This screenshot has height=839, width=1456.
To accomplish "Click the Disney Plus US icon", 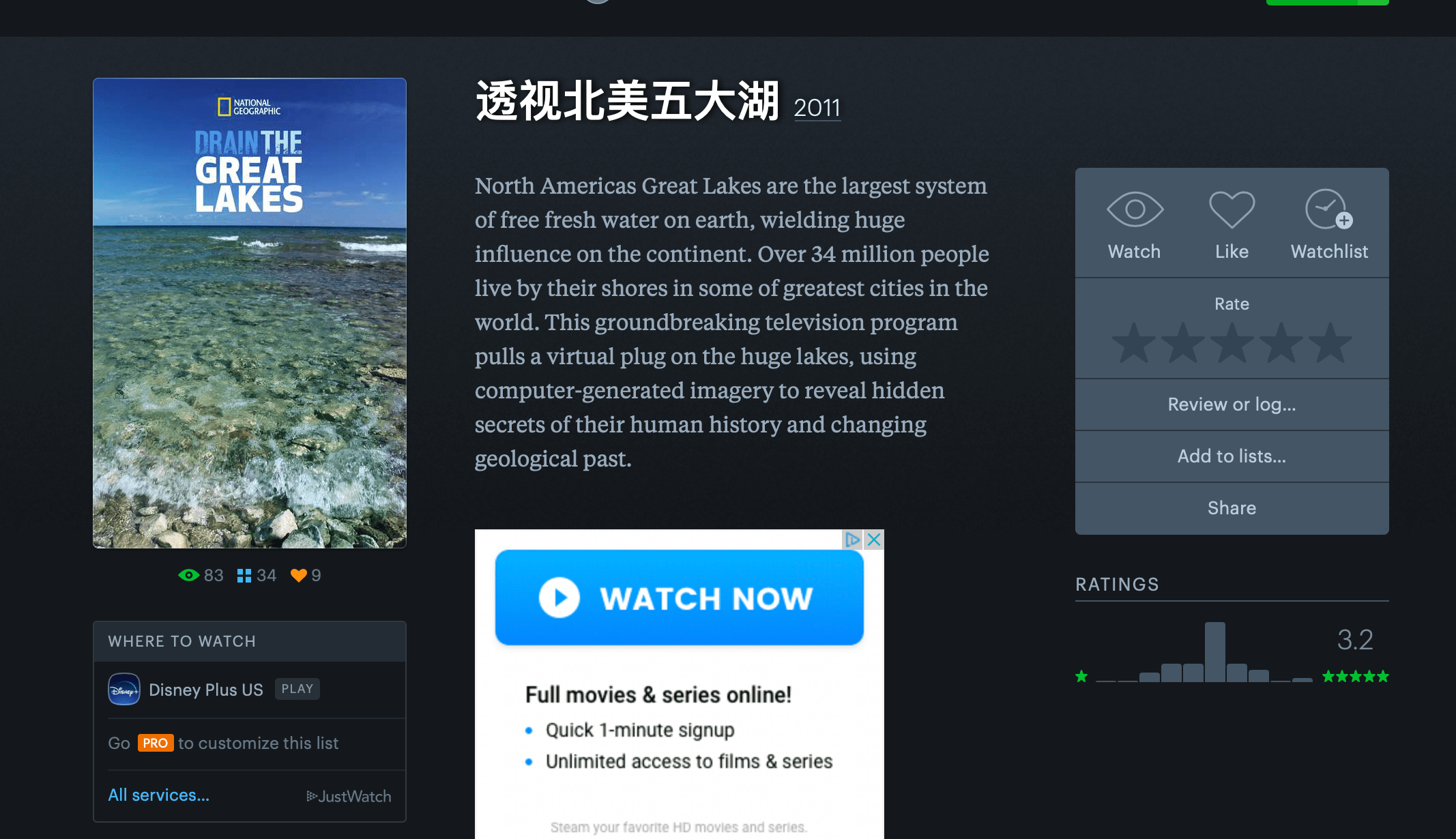I will coord(124,689).
